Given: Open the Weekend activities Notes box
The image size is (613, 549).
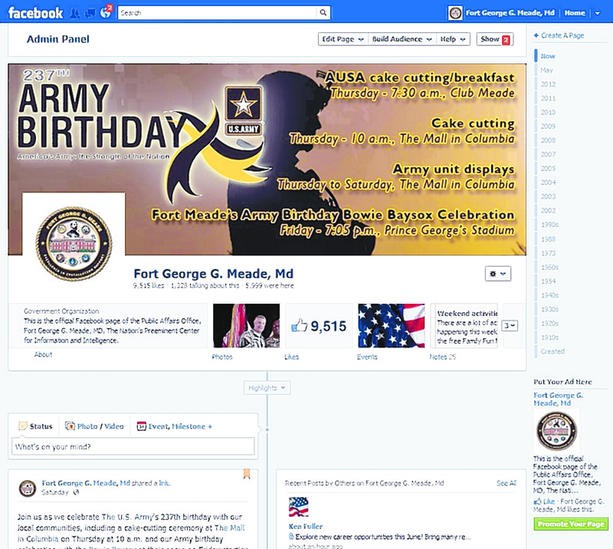Looking at the screenshot, I should [464, 326].
